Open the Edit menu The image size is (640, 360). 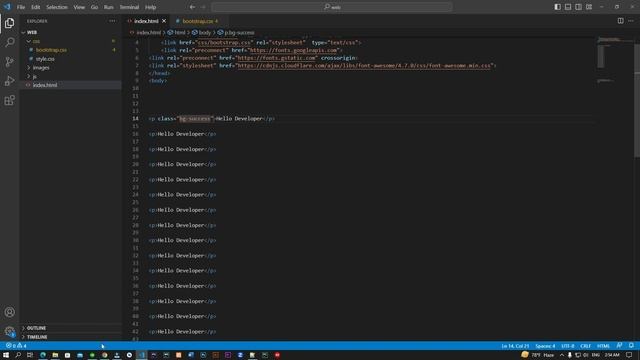pos(36,7)
